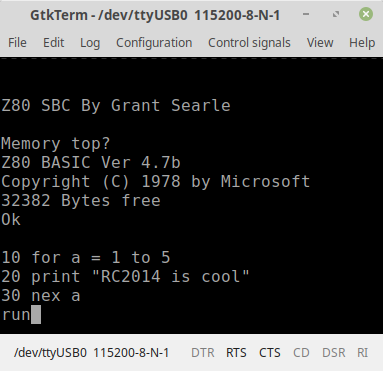Click the '10 for a = 1 to 5' line
This screenshot has height=371, width=383.
point(86,258)
